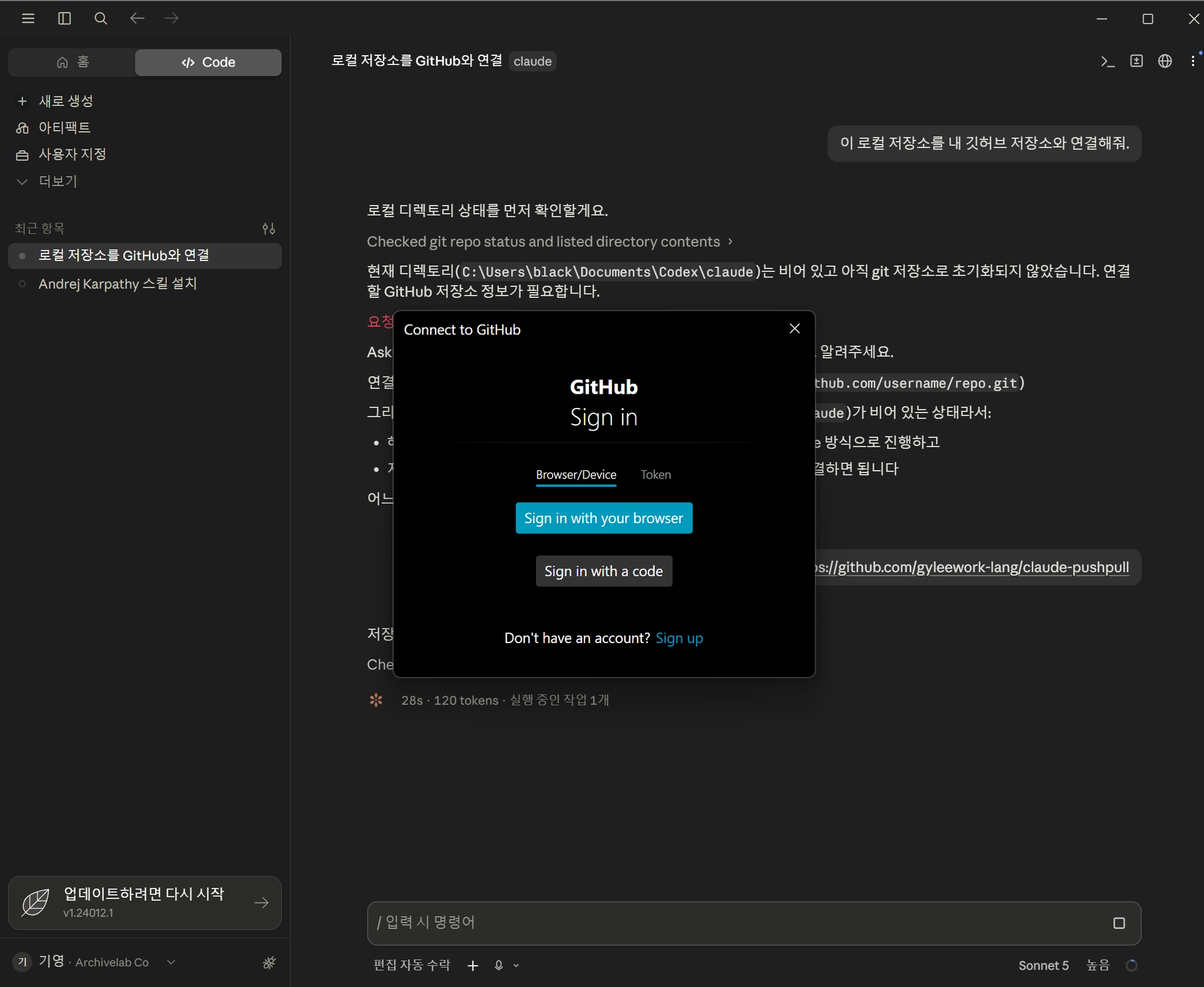The image size is (1204, 987).
Task: Click the 28s 120 tokens status text
Action: [505, 700]
